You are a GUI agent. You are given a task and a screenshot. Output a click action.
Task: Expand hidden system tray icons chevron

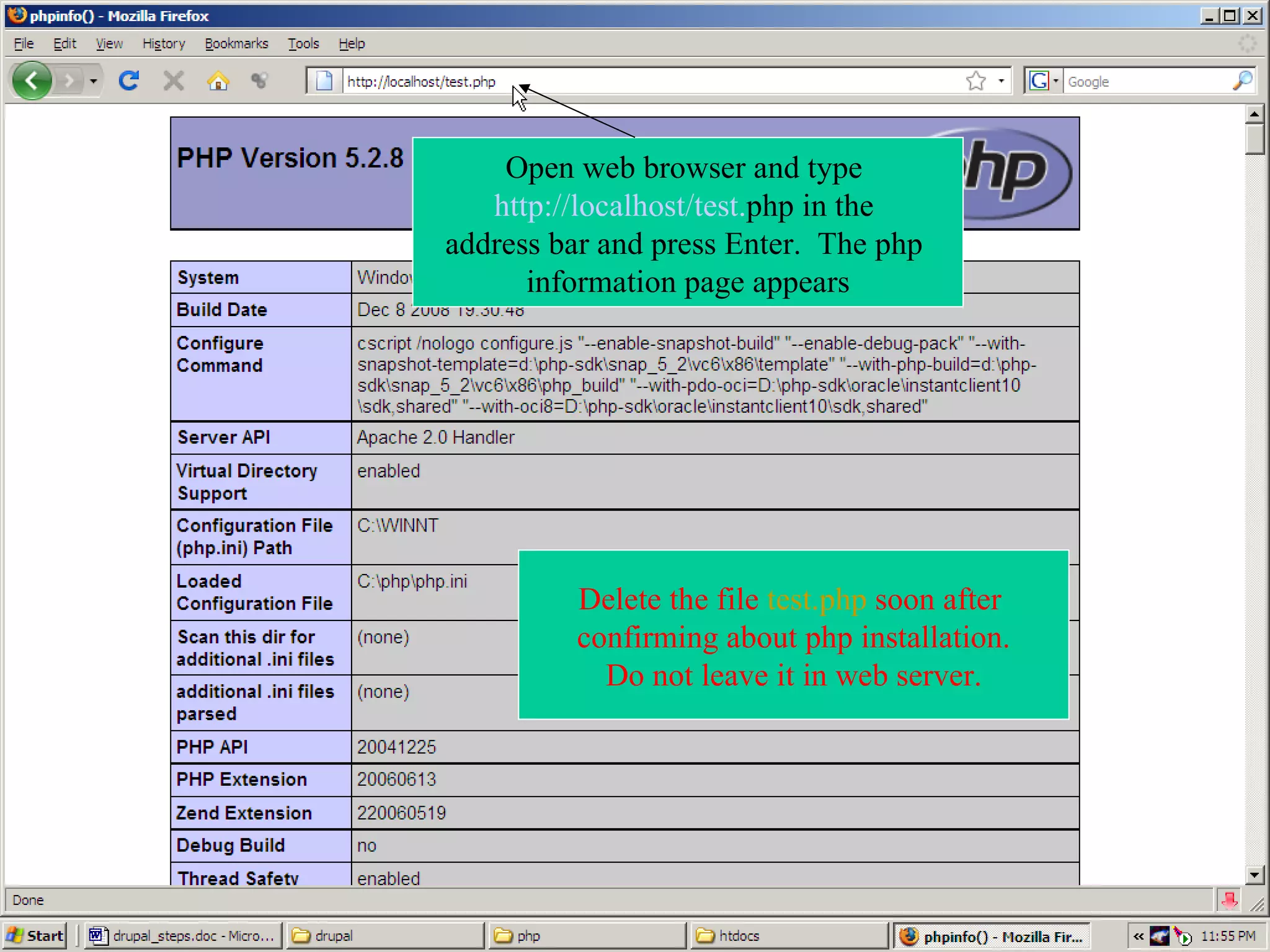[x=1139, y=936]
